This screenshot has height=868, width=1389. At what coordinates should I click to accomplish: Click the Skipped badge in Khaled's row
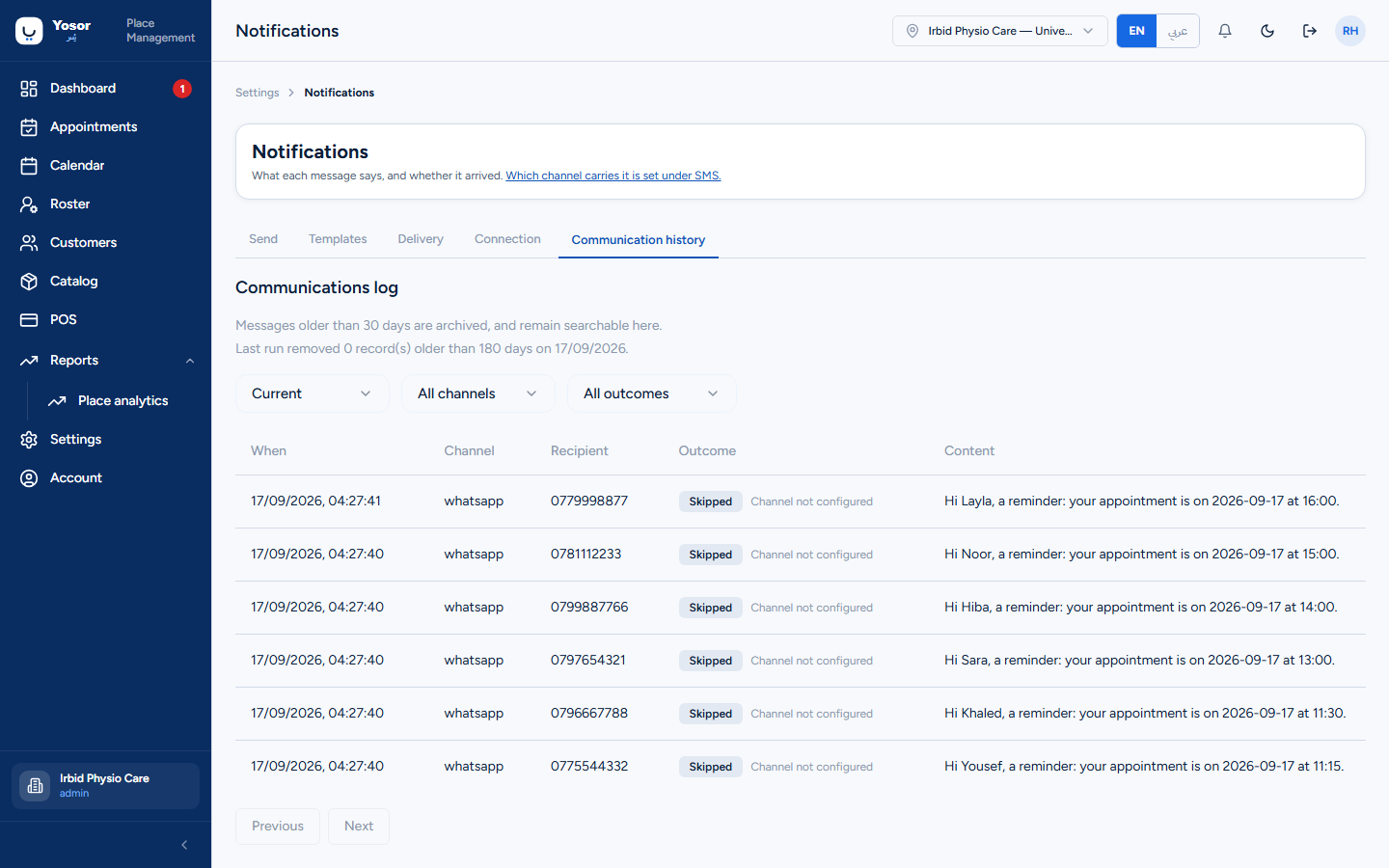tap(711, 714)
